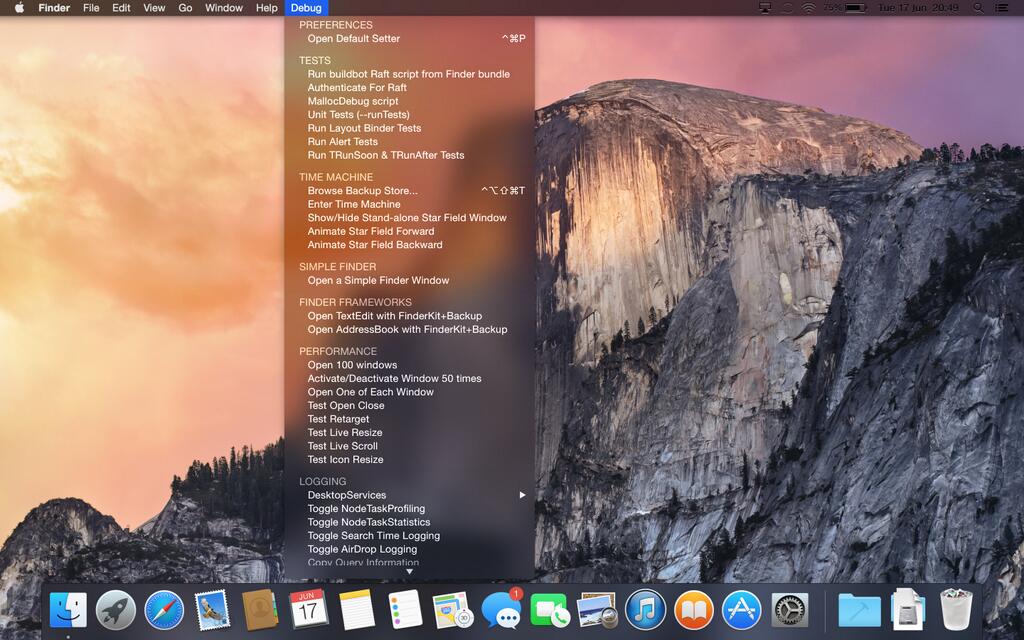Open Mail stamp icon in Dock
The height and width of the screenshot is (640, 1024).
pos(212,610)
